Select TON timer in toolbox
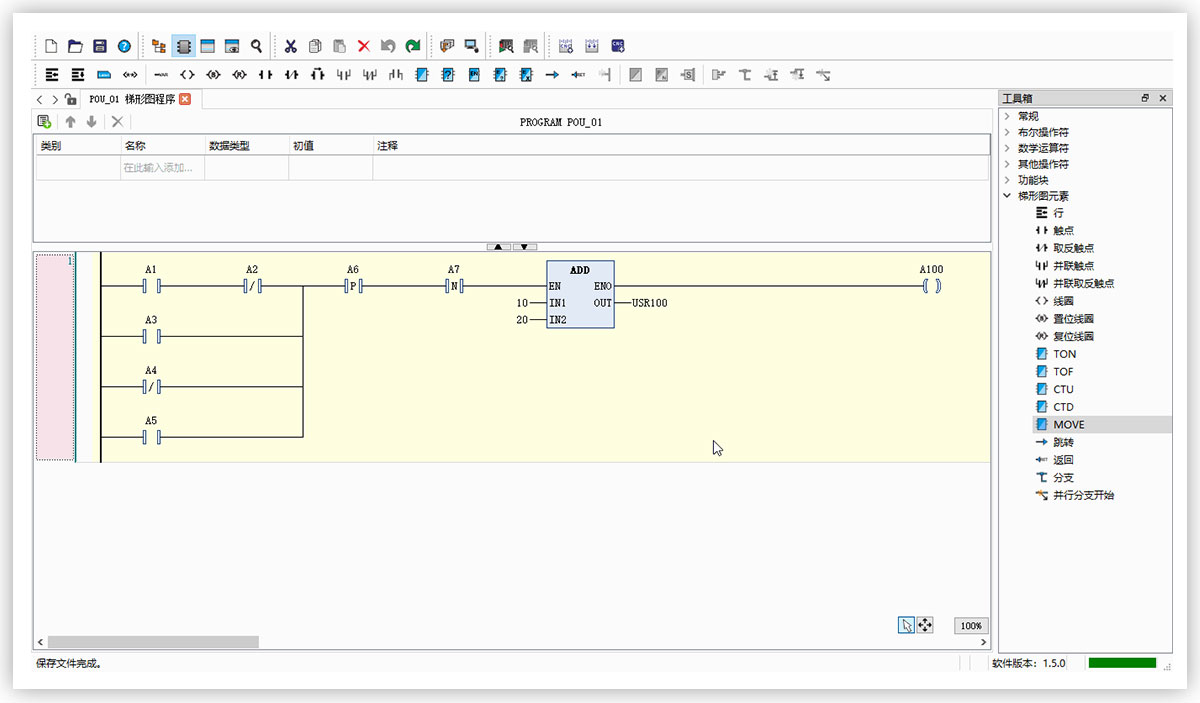 (1064, 354)
